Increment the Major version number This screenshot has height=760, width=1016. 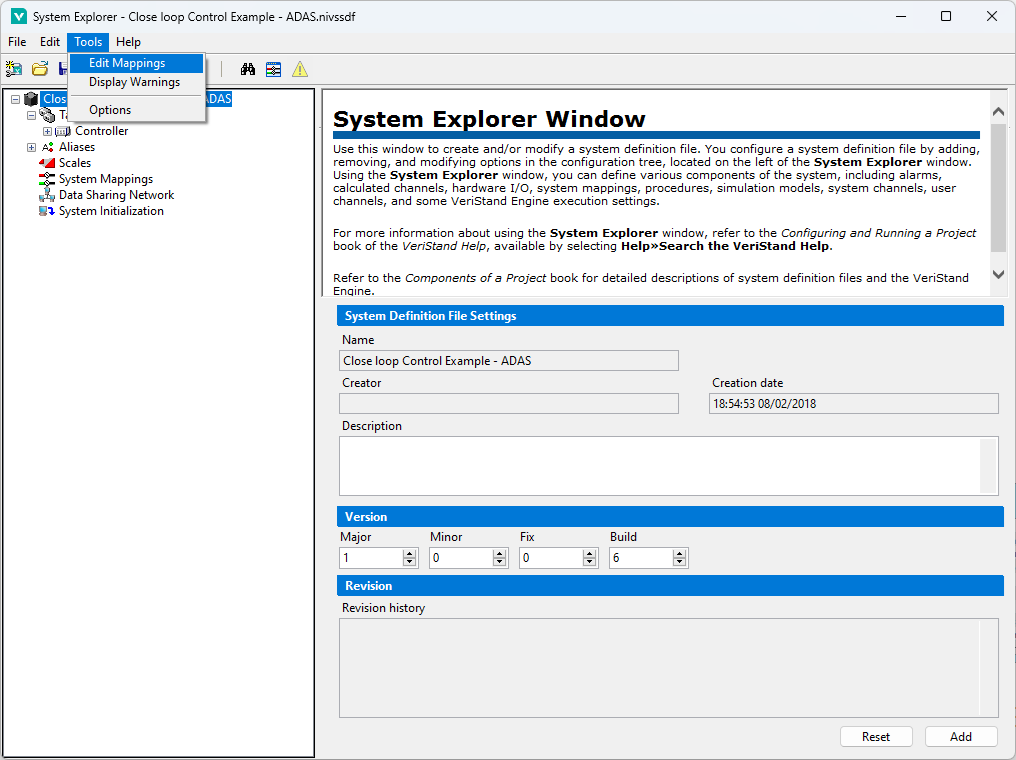coord(410,554)
